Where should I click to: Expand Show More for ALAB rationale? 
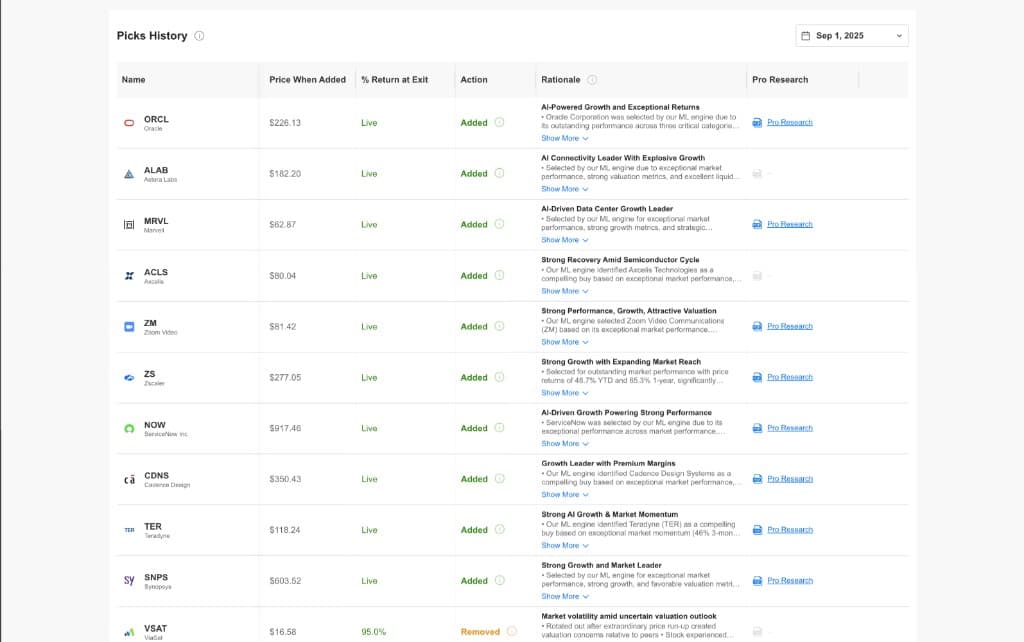click(565, 189)
